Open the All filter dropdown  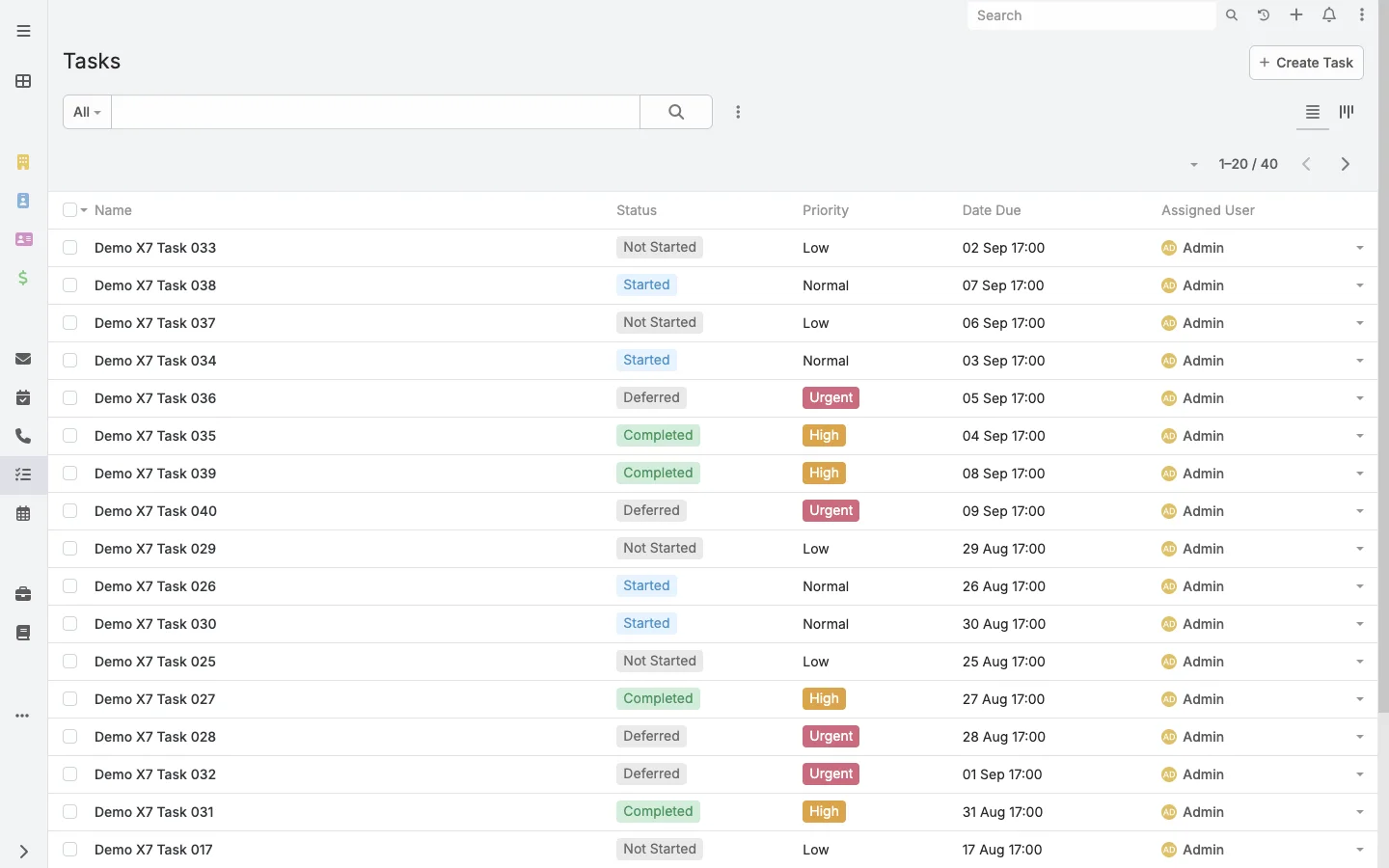coord(87,112)
